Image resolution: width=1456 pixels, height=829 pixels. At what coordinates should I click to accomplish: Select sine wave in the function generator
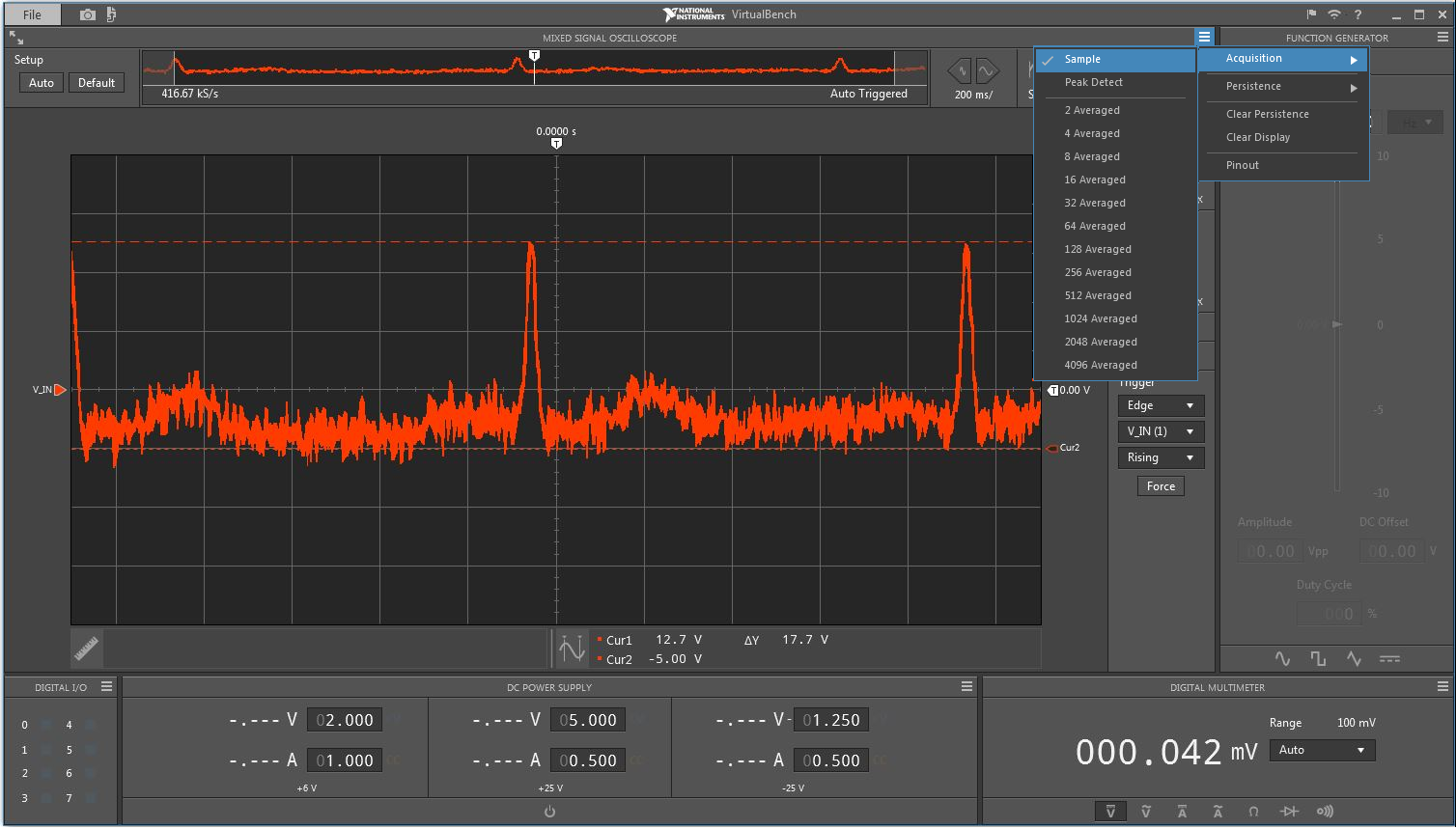(x=1282, y=658)
